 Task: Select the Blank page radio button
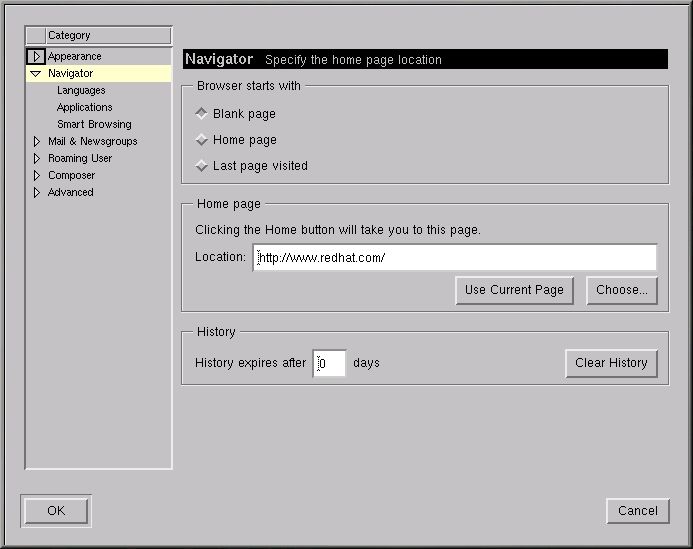click(x=202, y=114)
